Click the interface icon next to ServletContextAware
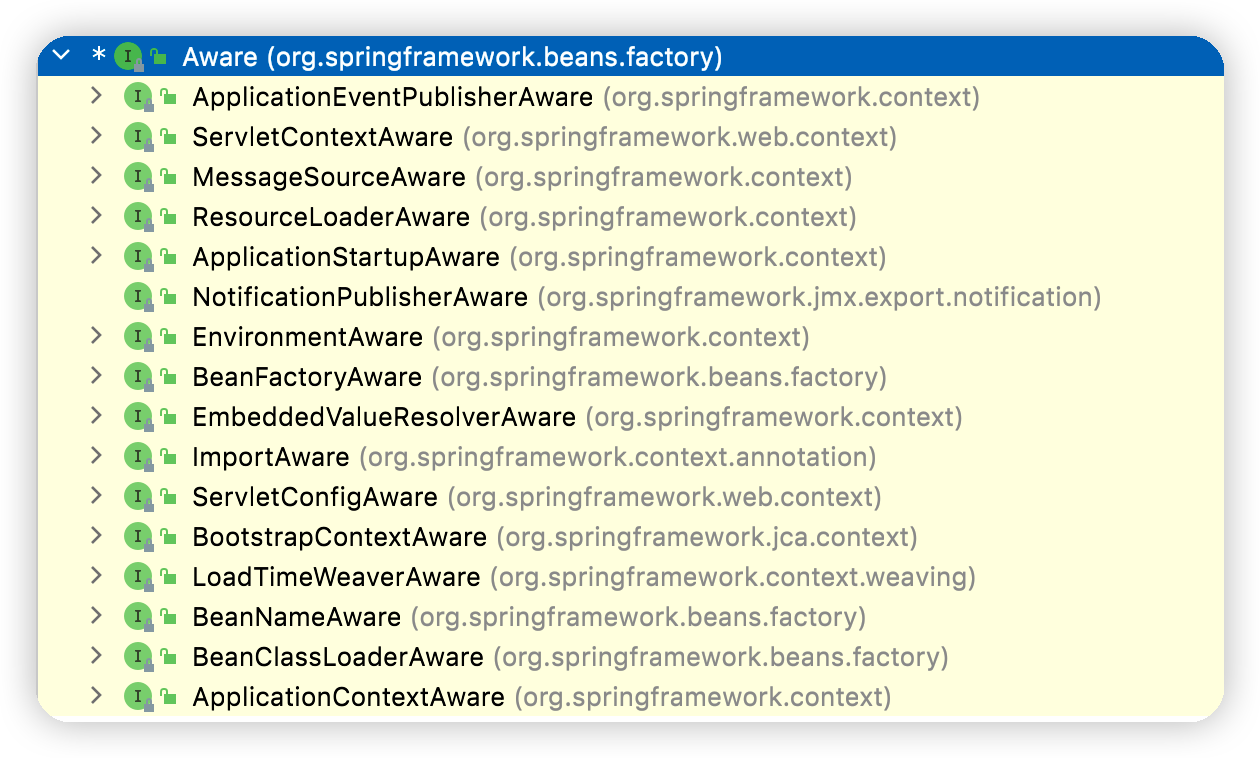Screen dimensions: 1260x758 pyautogui.click(x=136, y=137)
